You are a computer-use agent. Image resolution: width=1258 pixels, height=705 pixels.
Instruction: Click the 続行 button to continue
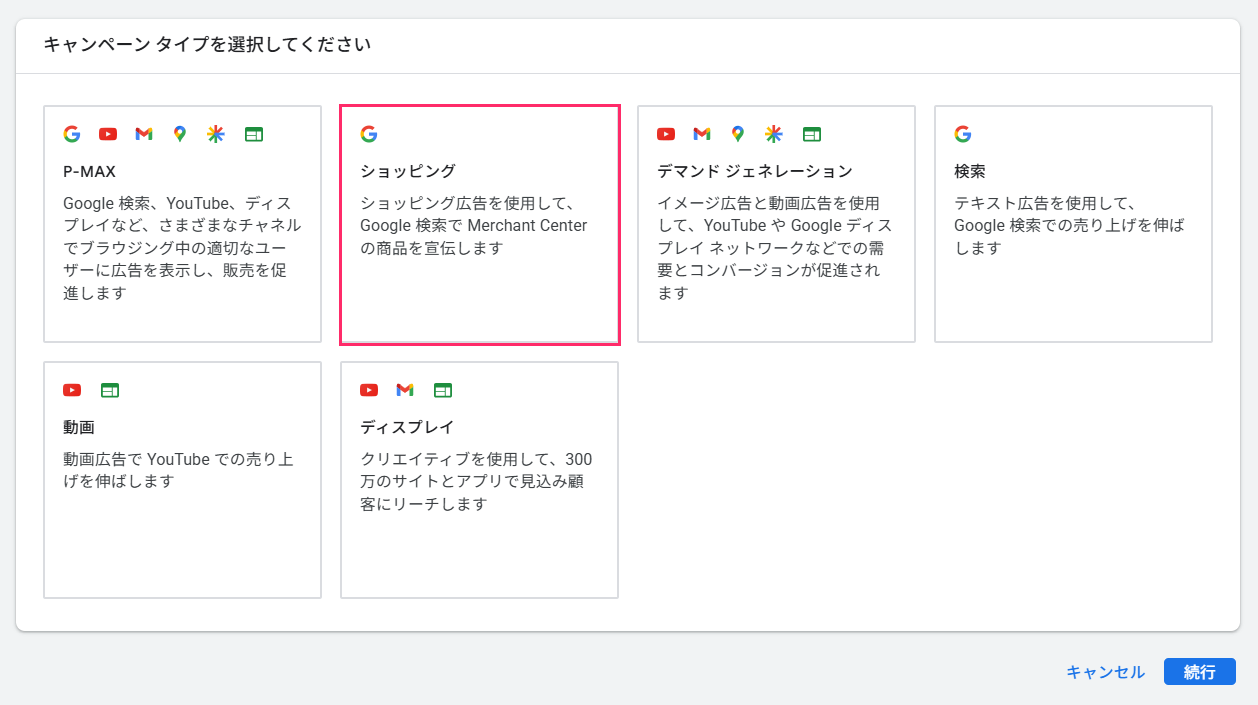(x=1200, y=672)
